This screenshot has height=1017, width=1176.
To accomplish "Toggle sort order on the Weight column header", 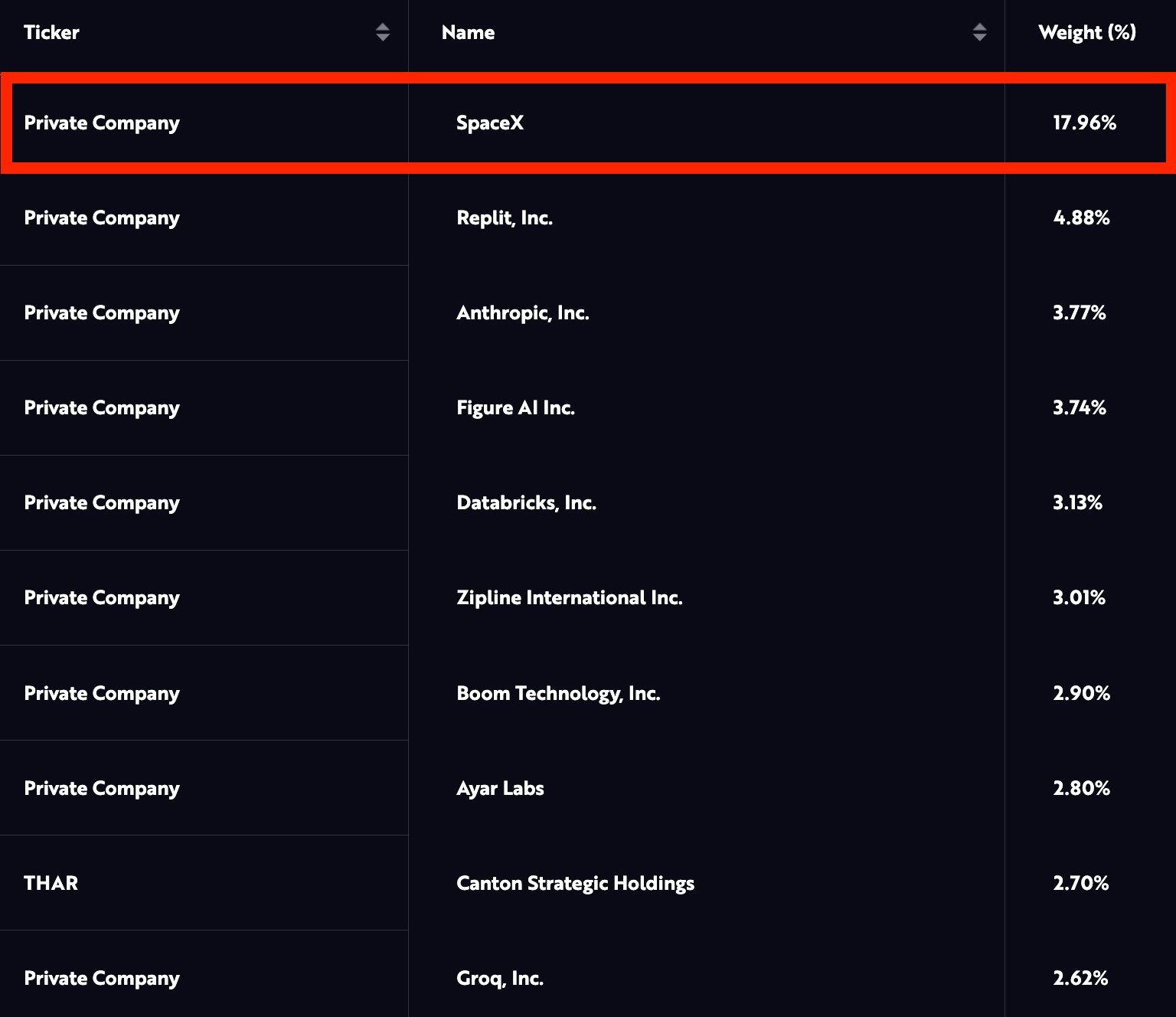I will click(1087, 33).
